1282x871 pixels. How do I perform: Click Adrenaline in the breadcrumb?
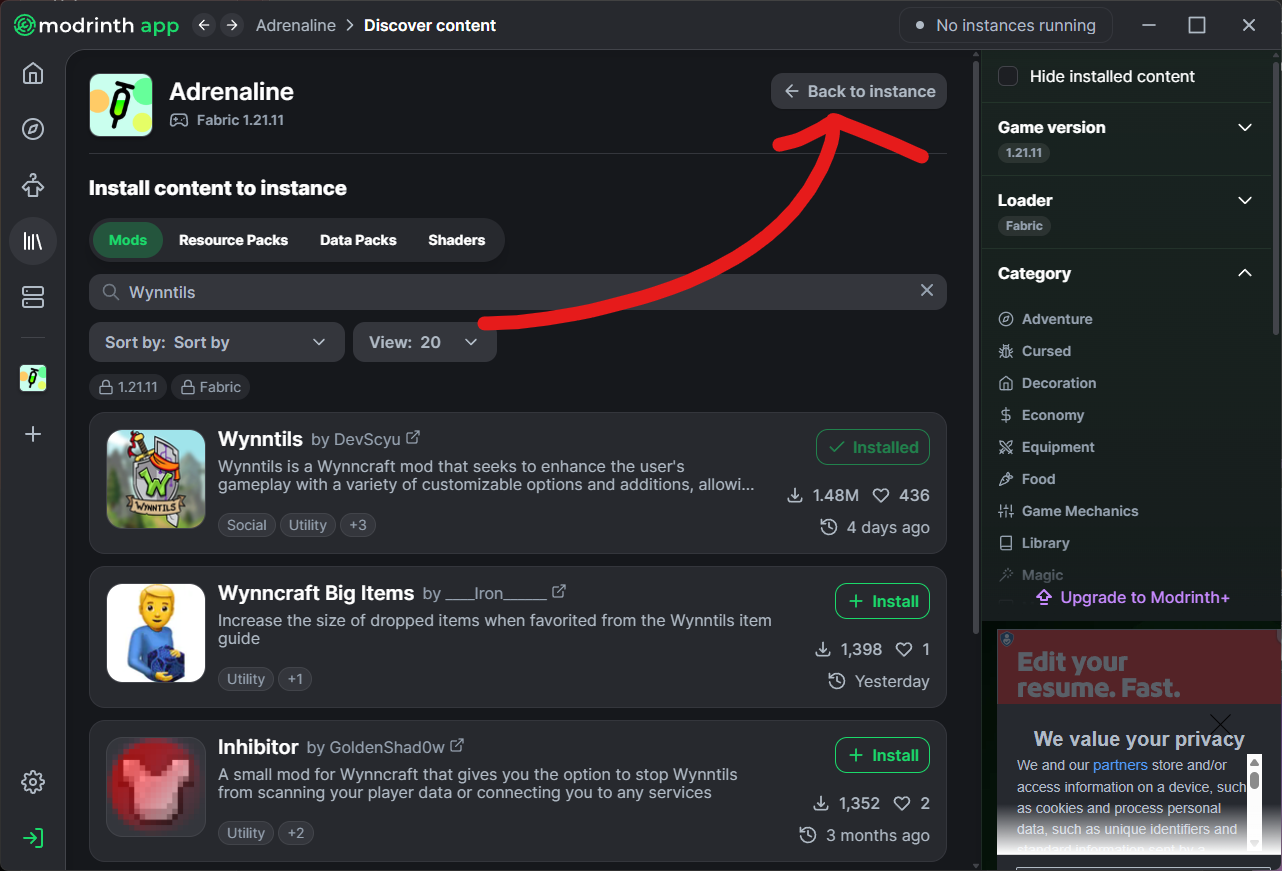(296, 25)
